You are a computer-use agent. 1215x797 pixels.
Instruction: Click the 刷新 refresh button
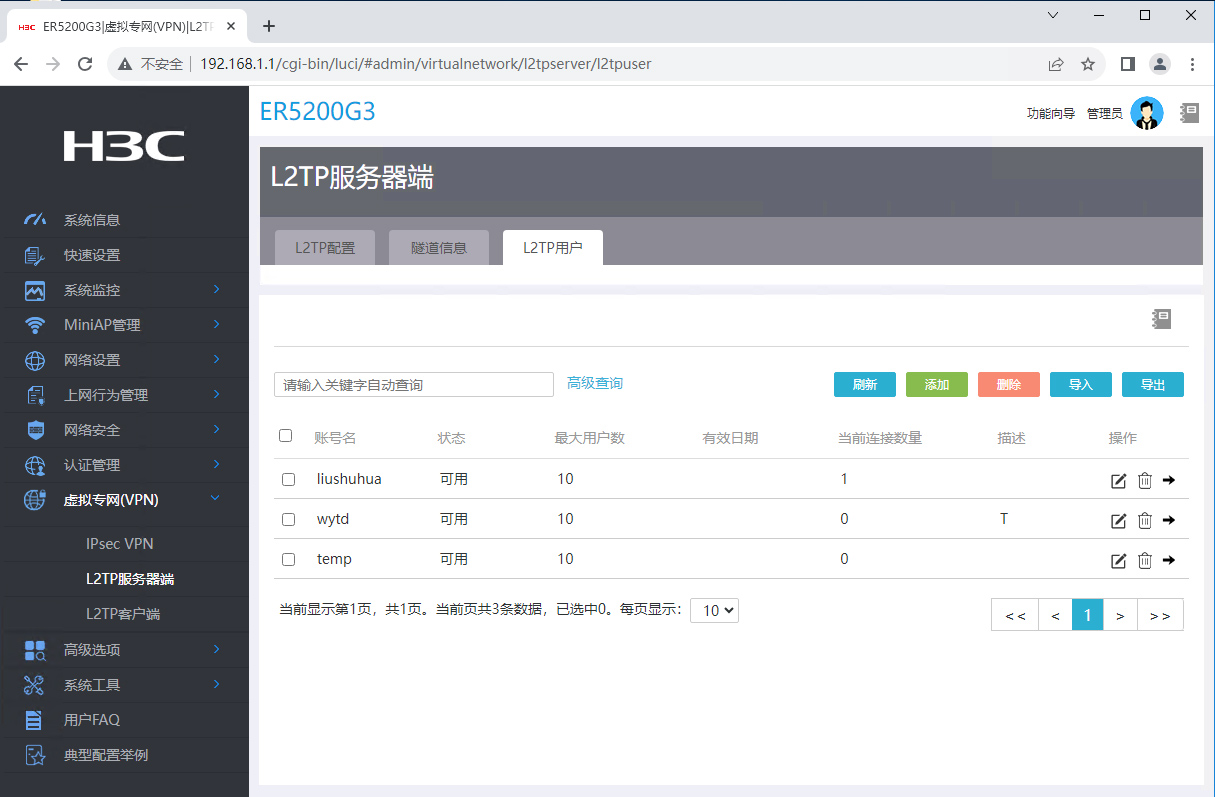[x=865, y=385]
